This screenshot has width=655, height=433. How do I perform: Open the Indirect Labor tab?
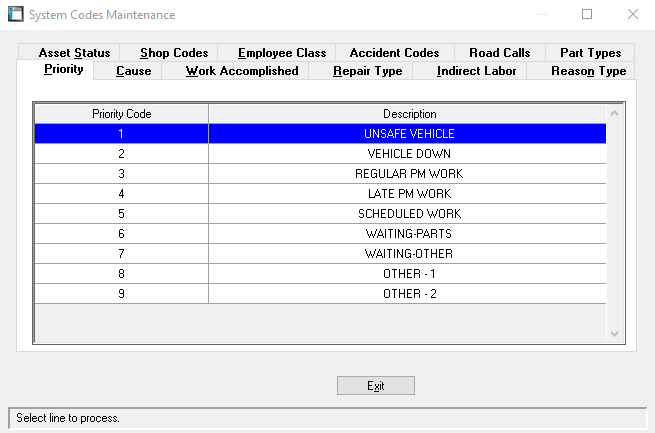[x=477, y=71]
